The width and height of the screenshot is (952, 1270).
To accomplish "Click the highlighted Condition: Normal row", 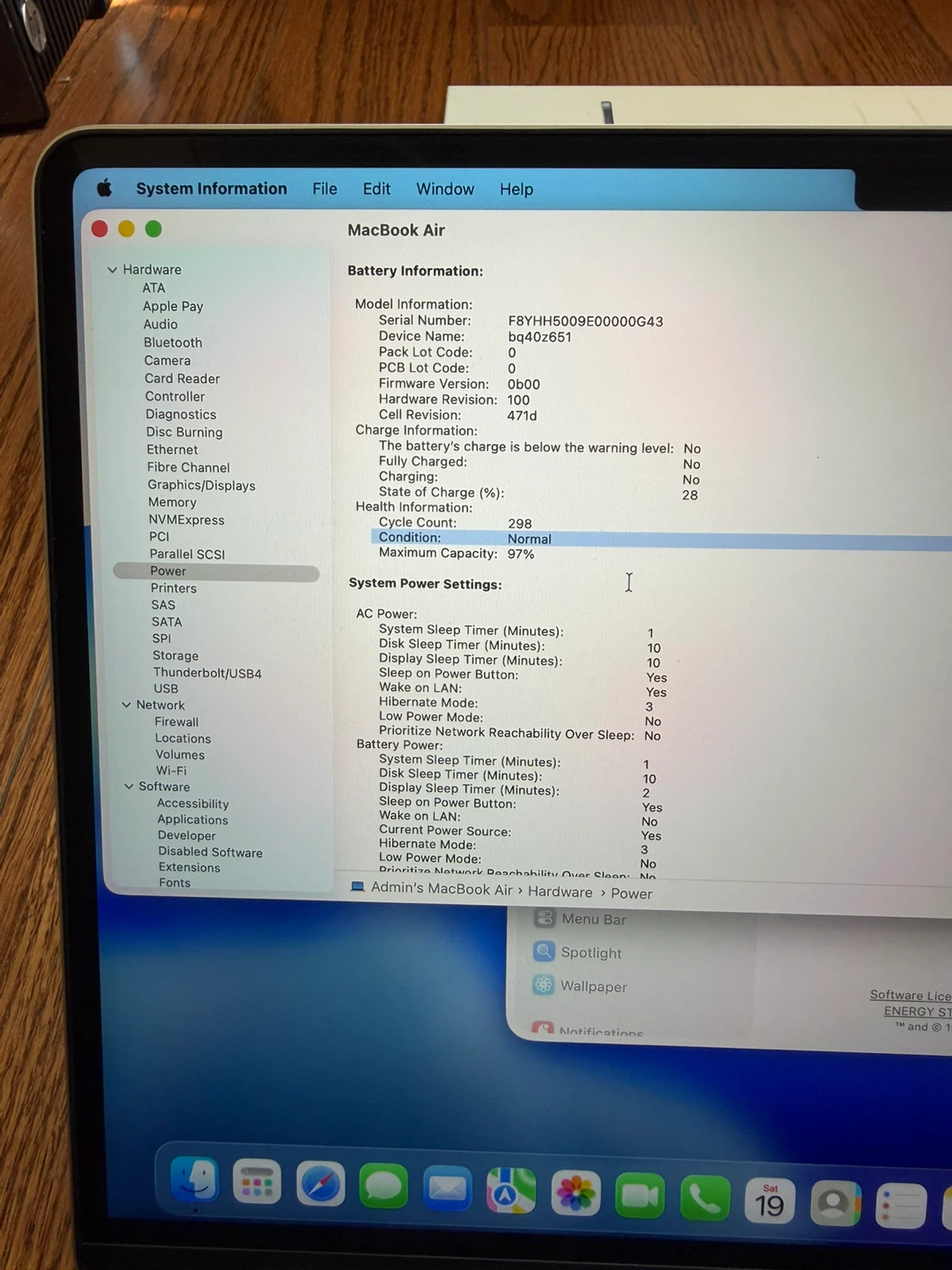I will pyautogui.click(x=661, y=539).
